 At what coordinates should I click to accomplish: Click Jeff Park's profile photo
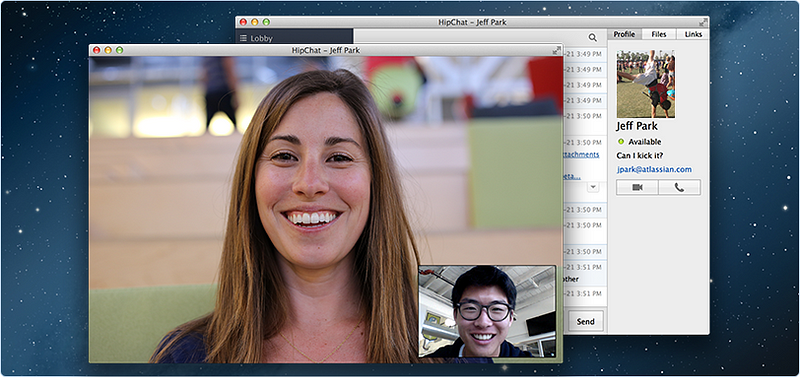point(645,84)
